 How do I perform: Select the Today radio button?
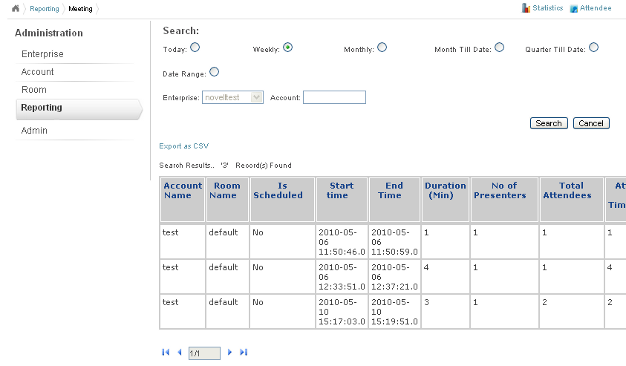click(x=195, y=47)
